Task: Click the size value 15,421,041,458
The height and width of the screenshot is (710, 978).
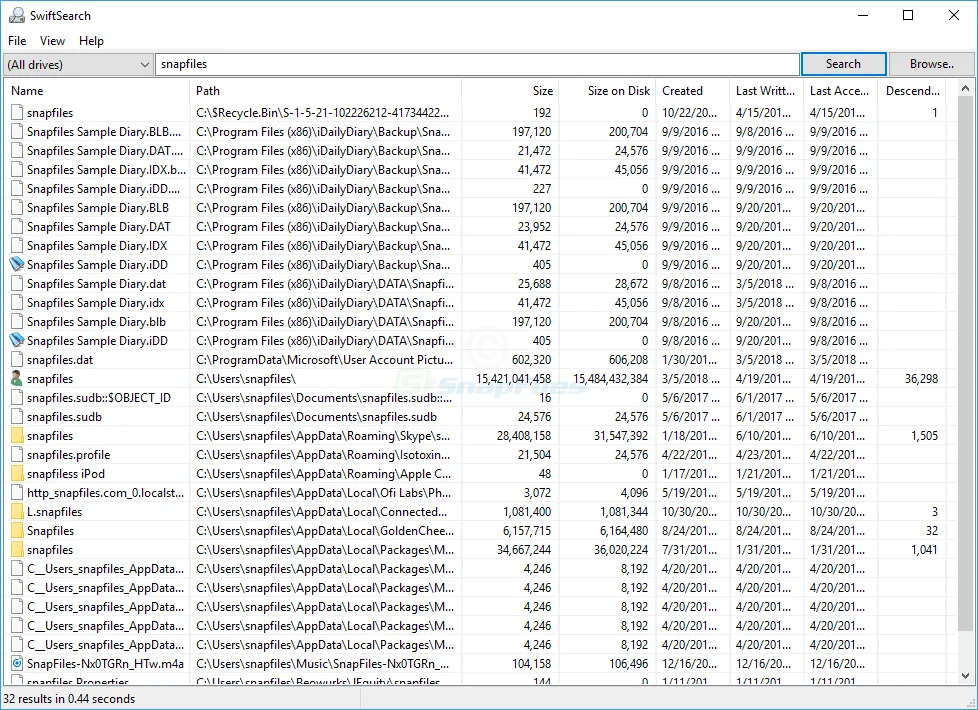Action: click(x=513, y=379)
